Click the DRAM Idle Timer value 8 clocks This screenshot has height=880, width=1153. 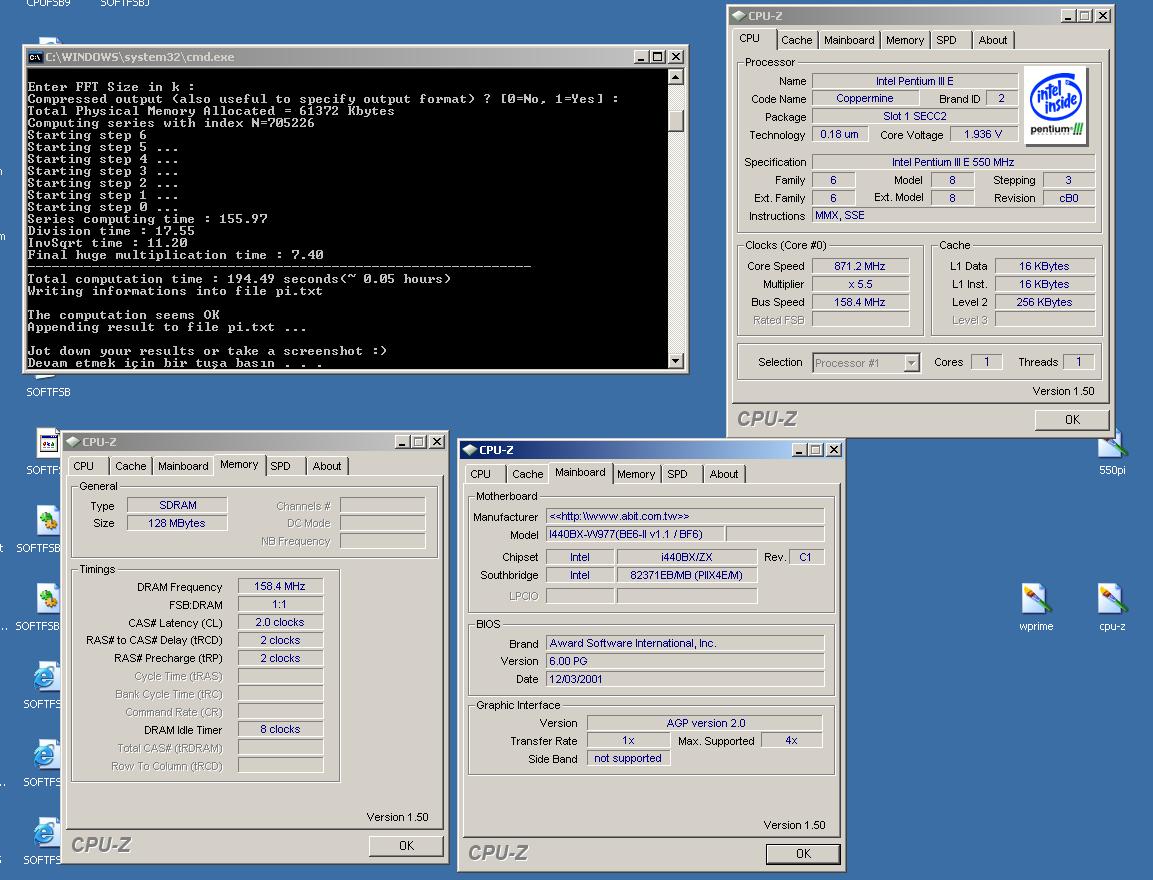[x=280, y=729]
